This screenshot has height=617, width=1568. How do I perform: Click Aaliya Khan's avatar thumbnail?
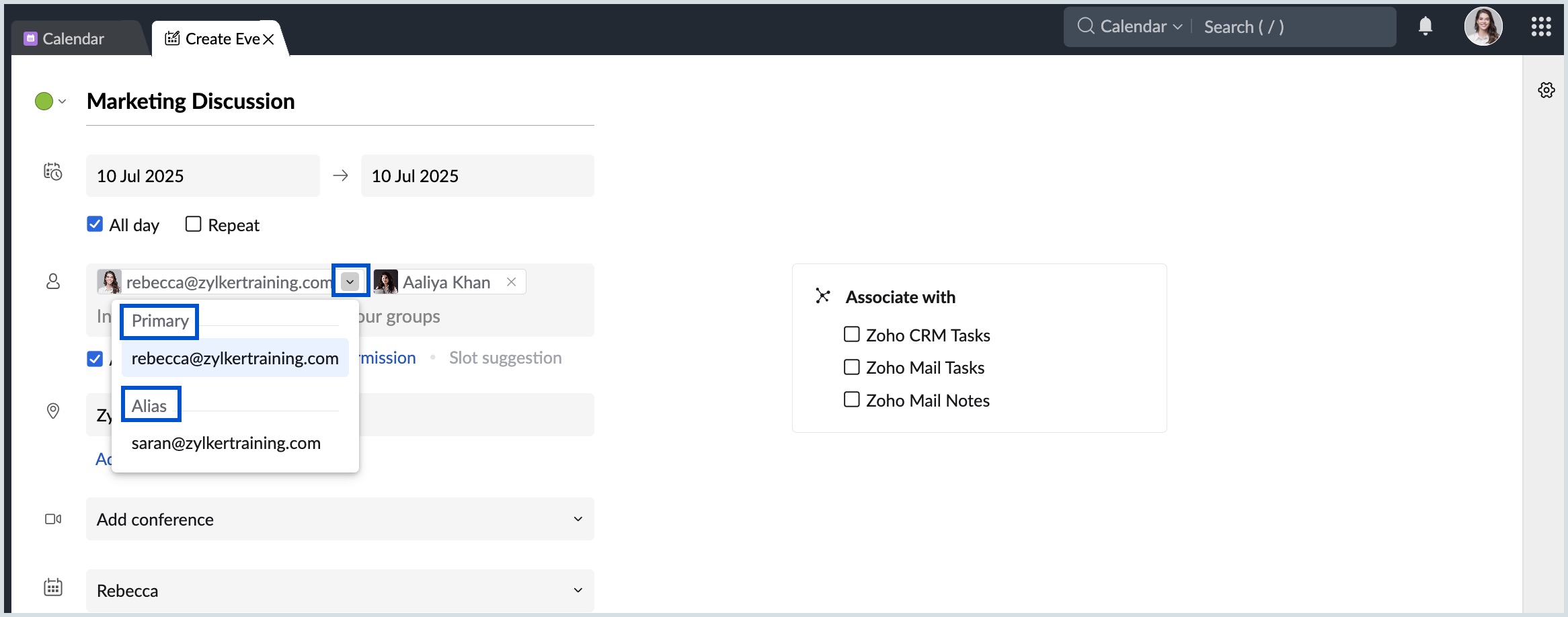click(386, 282)
